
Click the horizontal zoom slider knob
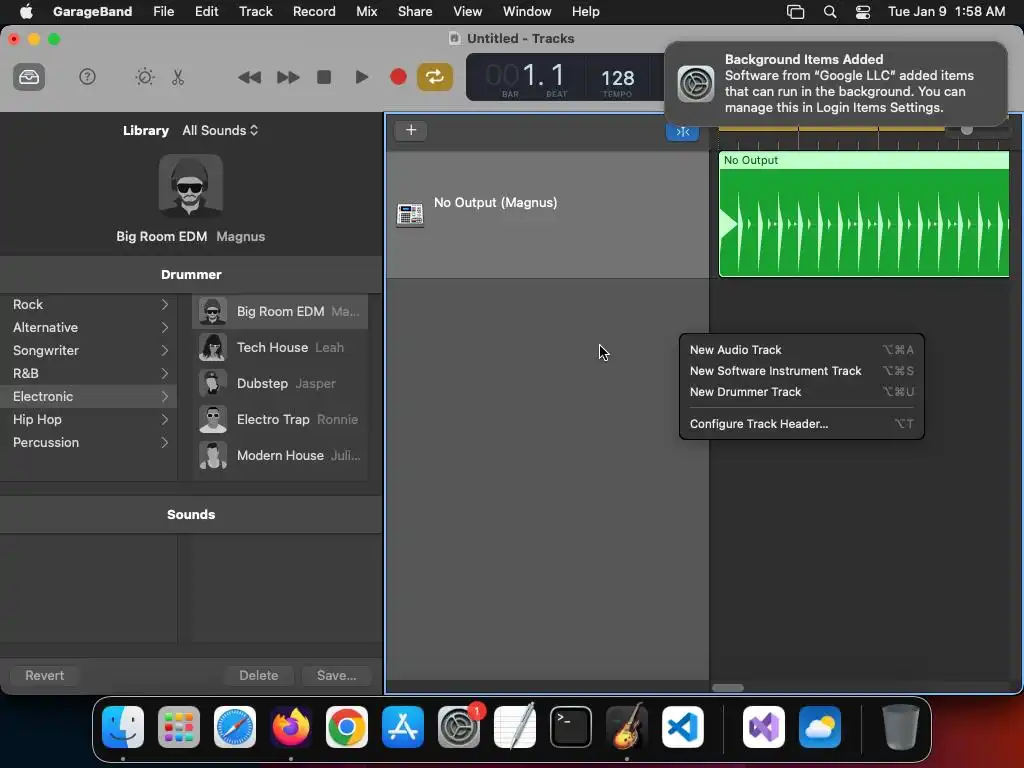tap(967, 131)
